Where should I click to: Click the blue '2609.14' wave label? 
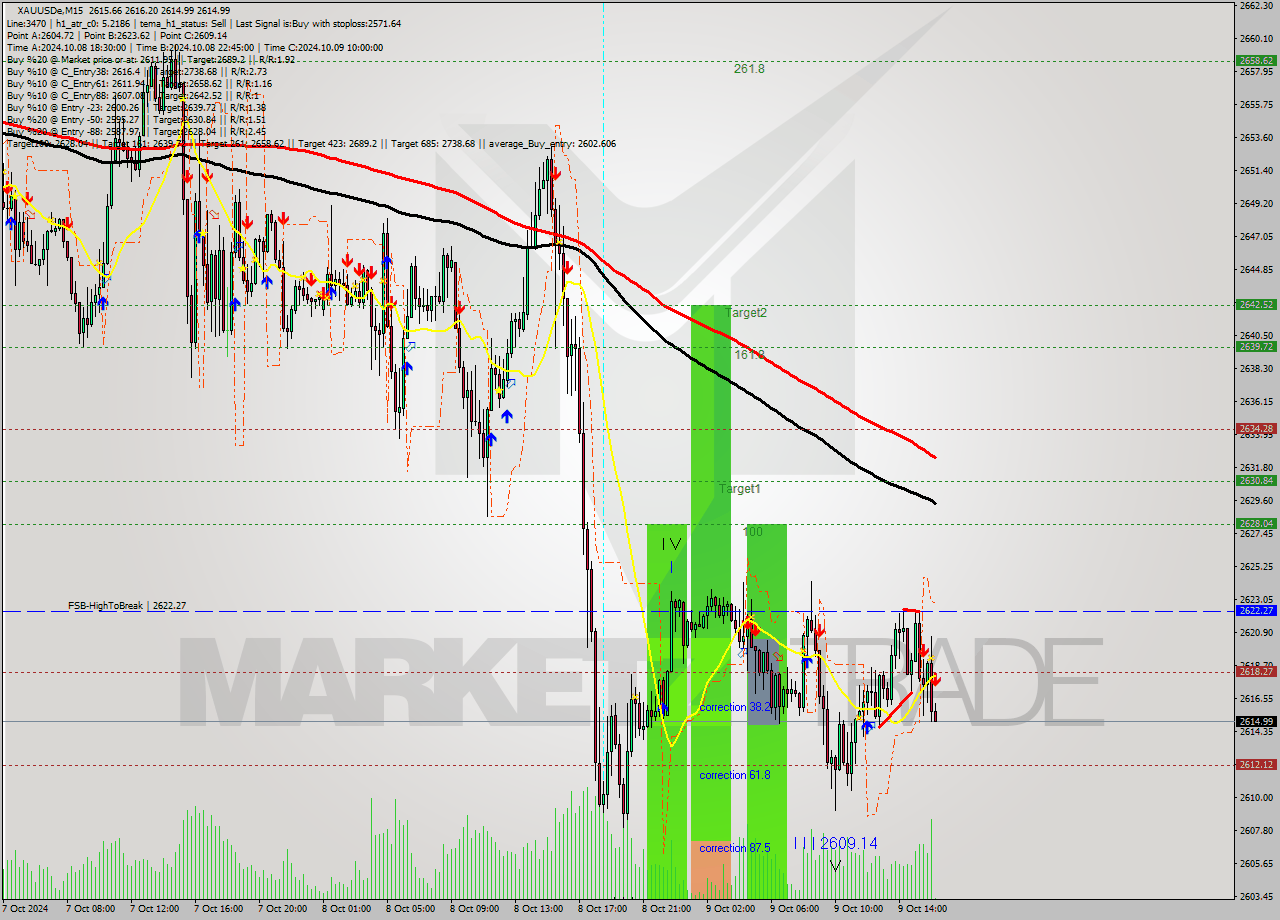point(849,844)
